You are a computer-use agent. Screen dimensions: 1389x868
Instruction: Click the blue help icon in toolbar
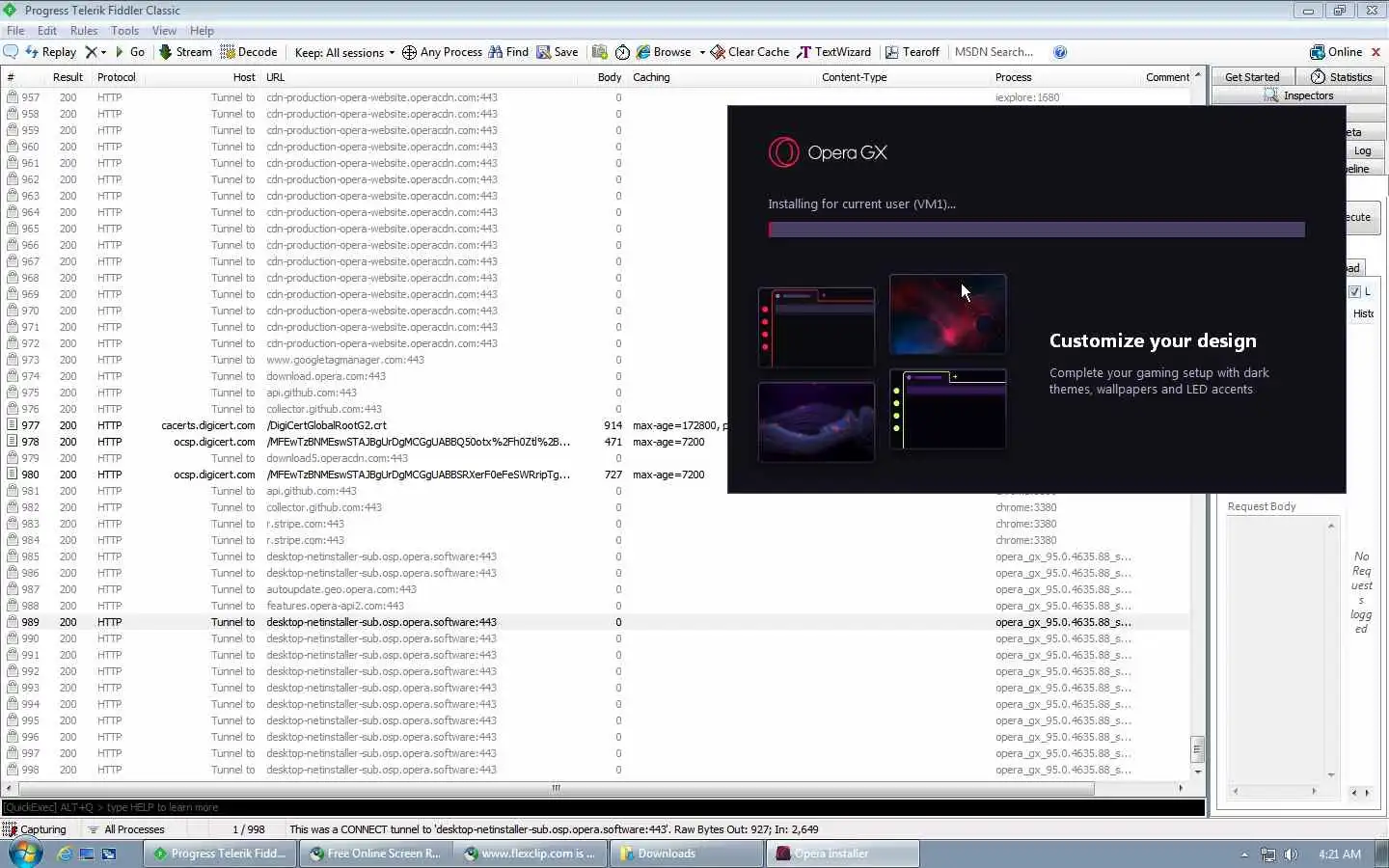[x=1060, y=52]
